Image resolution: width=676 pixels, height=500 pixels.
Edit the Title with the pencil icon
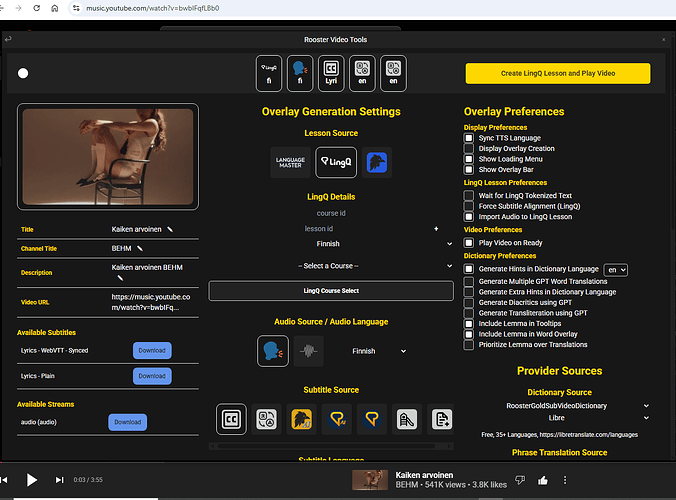(170, 229)
